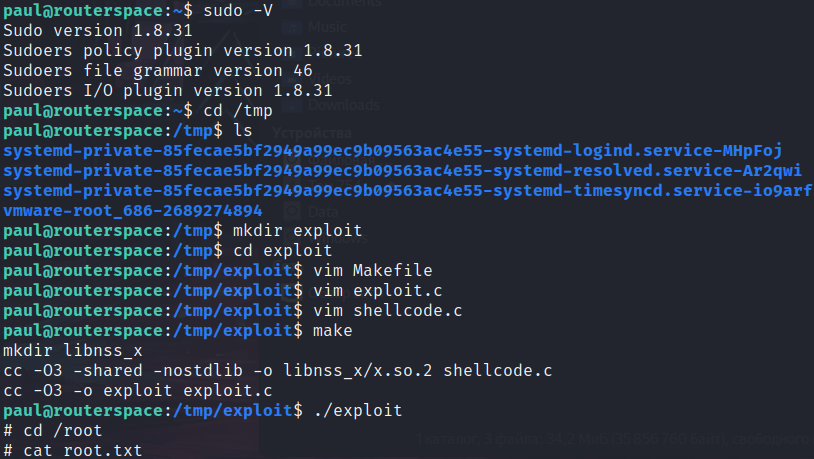Image resolution: width=814 pixels, height=459 pixels.
Task: Select the faint Data drive icon
Action: pos(292,211)
